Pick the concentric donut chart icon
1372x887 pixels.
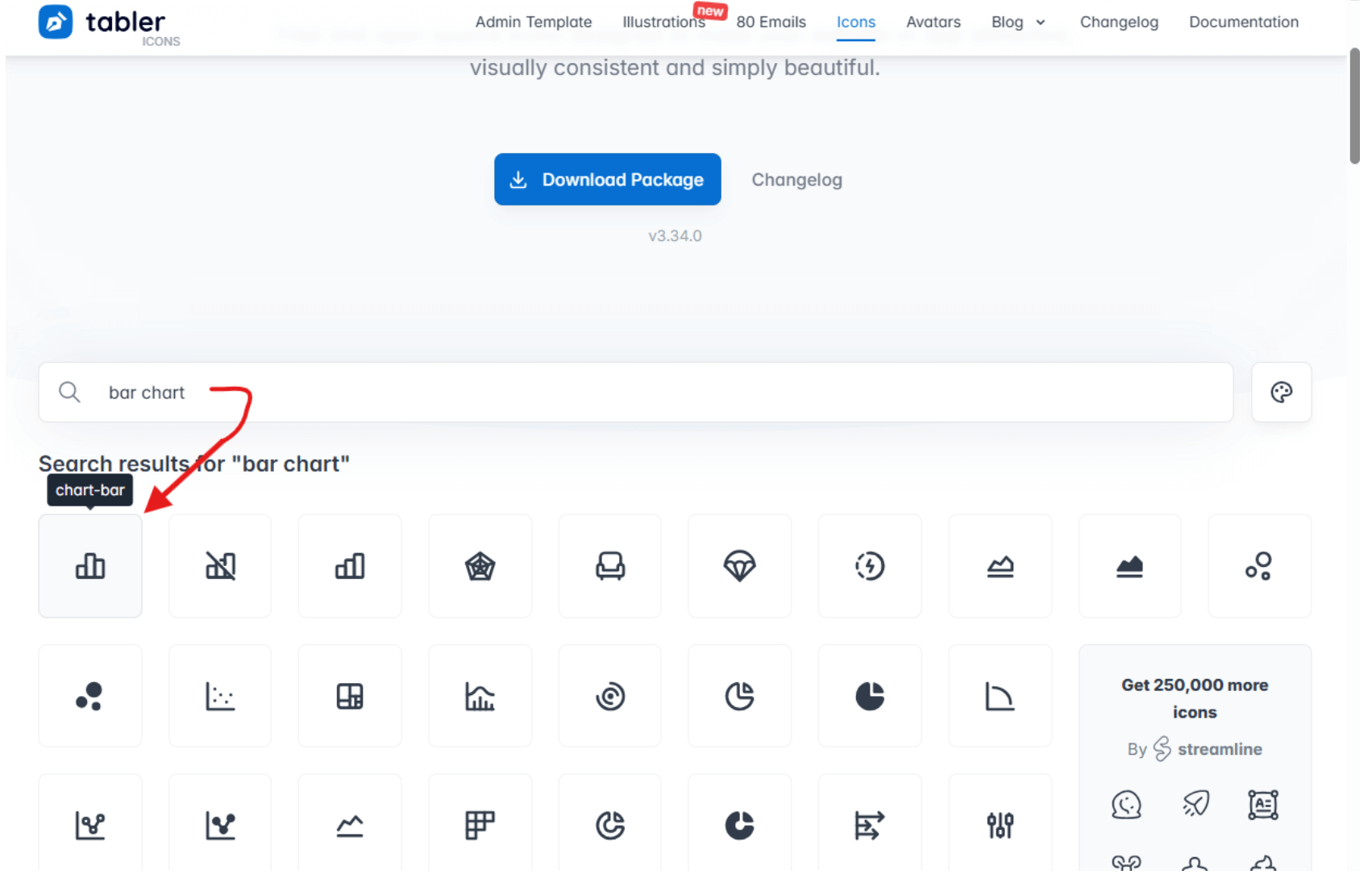coord(610,696)
